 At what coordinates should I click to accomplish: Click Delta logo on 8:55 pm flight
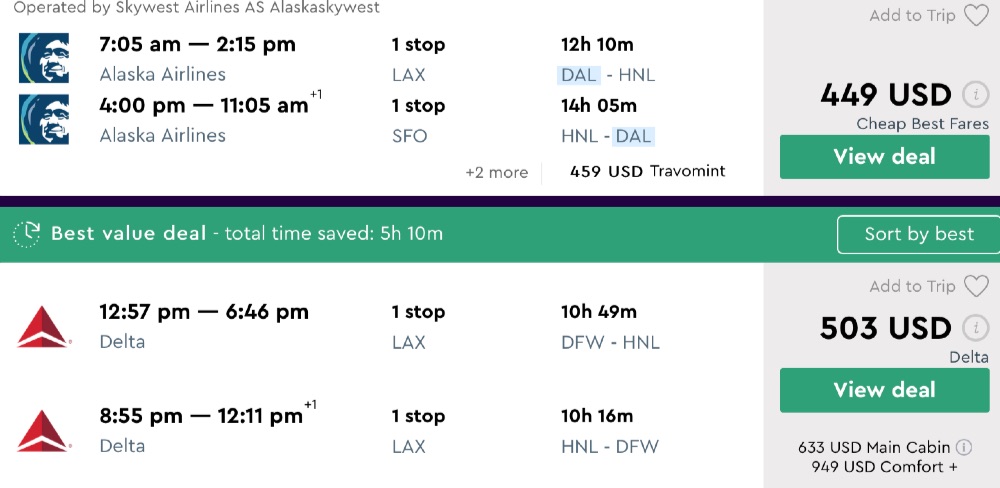(44, 430)
